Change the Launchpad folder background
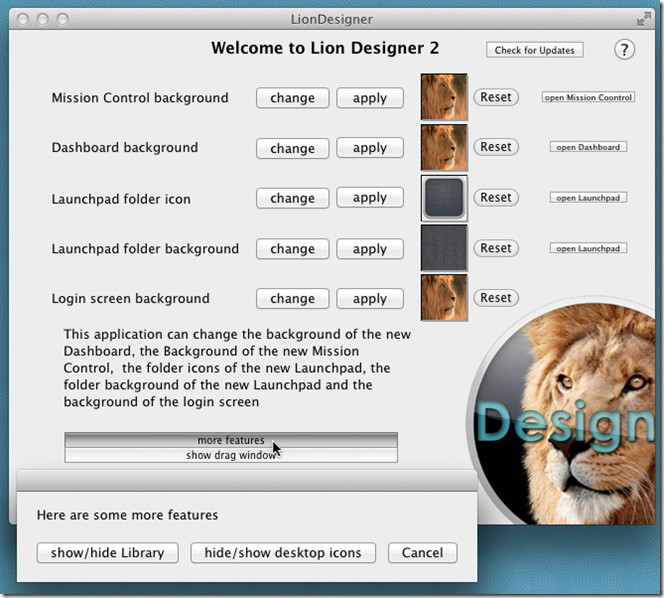The height and width of the screenshot is (598, 664). pos(293,249)
